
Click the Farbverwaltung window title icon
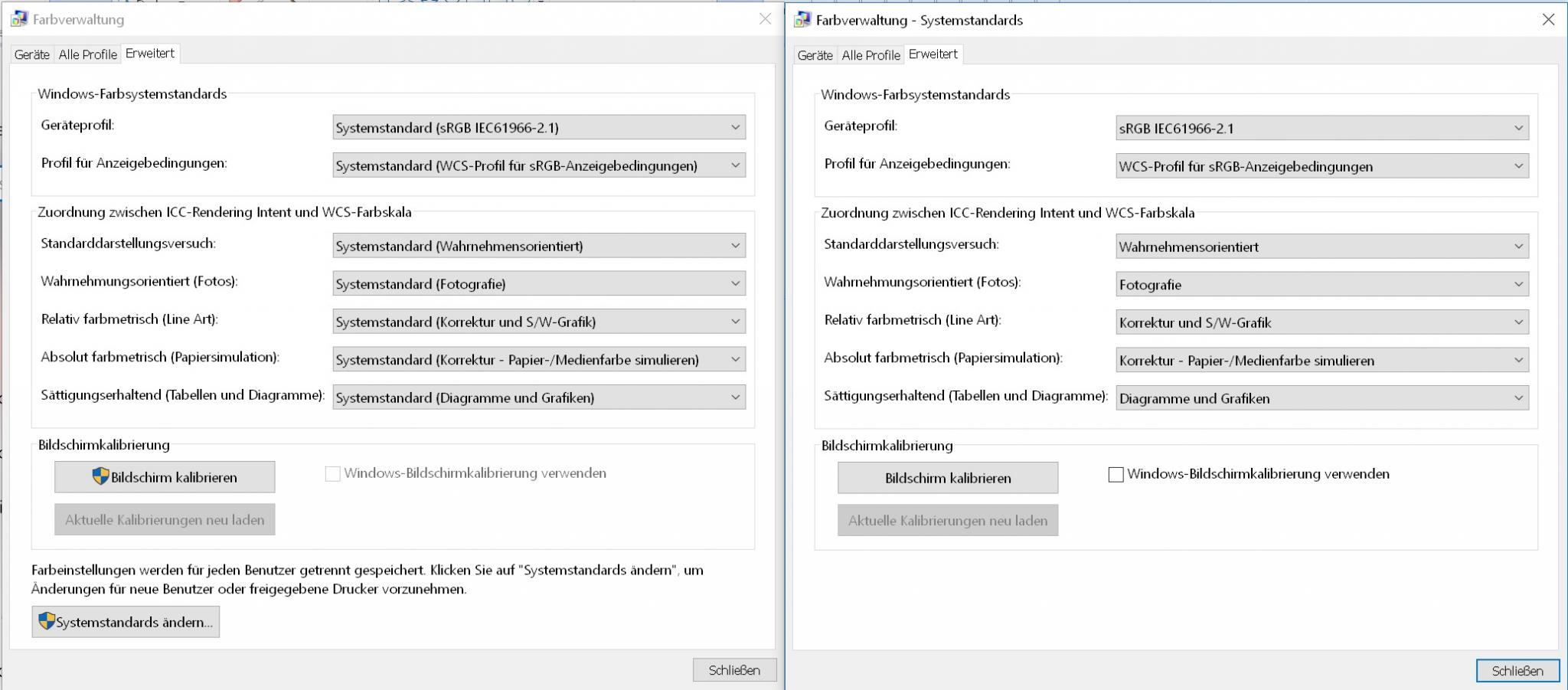(19, 19)
